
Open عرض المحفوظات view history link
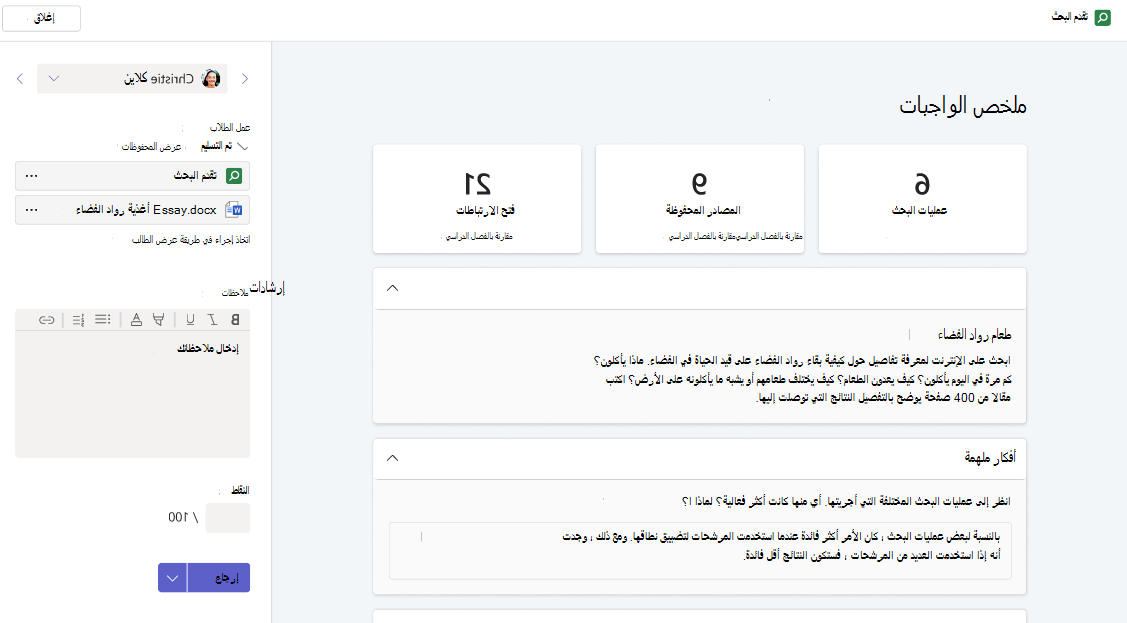click(151, 147)
